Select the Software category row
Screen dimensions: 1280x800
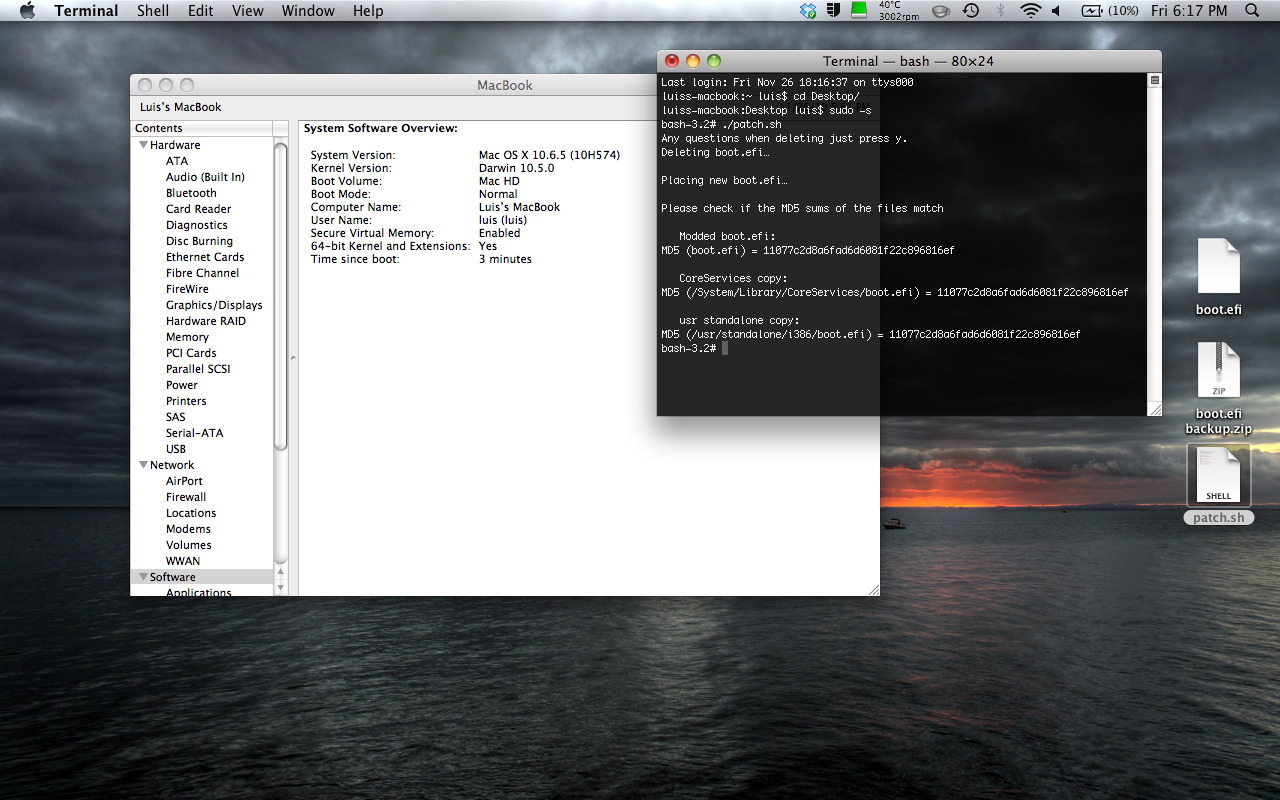point(202,577)
